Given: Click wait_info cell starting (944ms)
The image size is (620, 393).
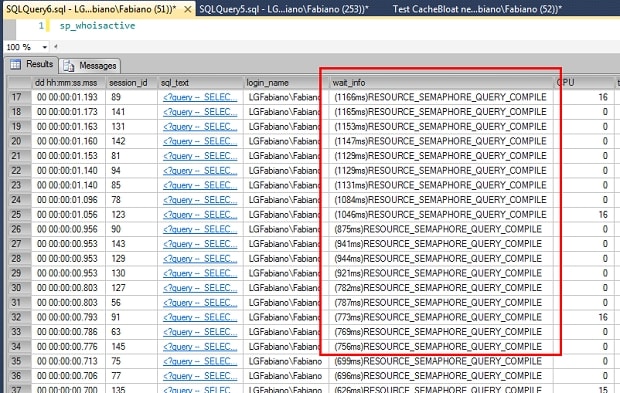Looking at the screenshot, I should tap(441, 259).
